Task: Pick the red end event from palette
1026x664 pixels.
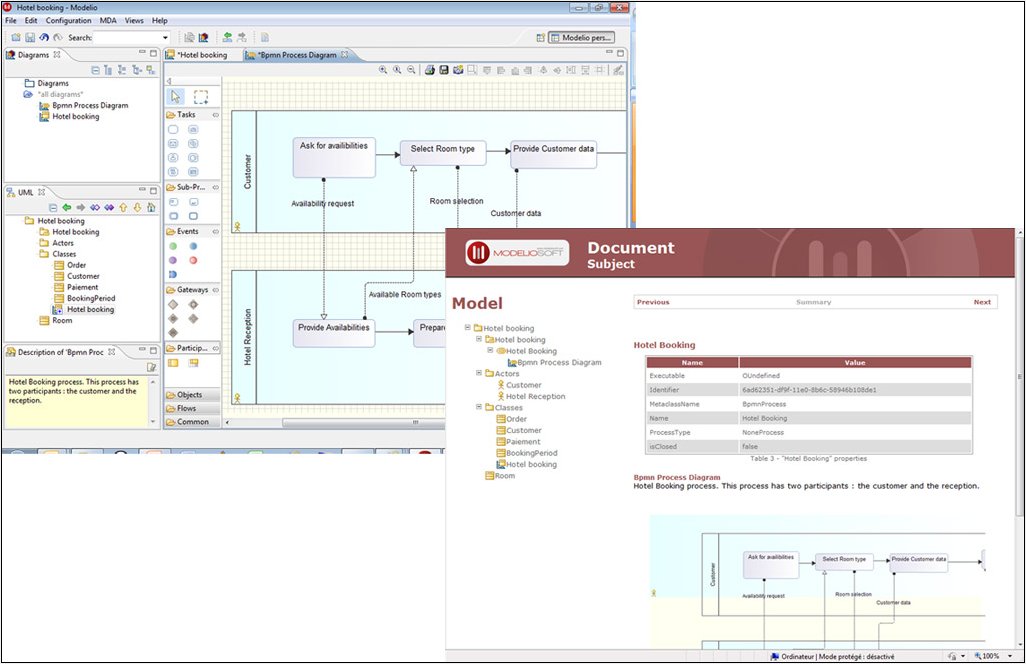Action: (193, 260)
